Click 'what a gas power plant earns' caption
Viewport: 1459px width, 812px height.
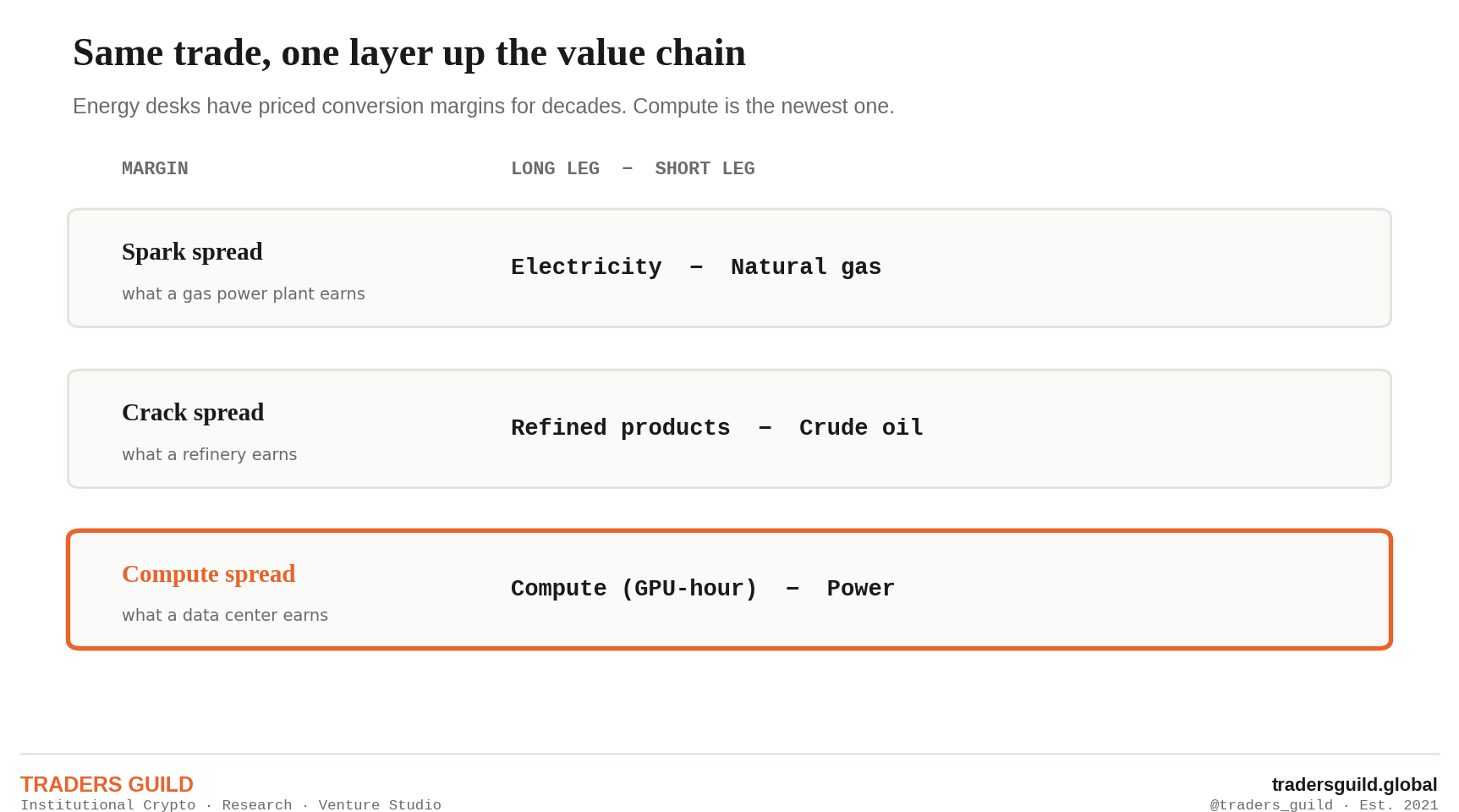(x=244, y=294)
